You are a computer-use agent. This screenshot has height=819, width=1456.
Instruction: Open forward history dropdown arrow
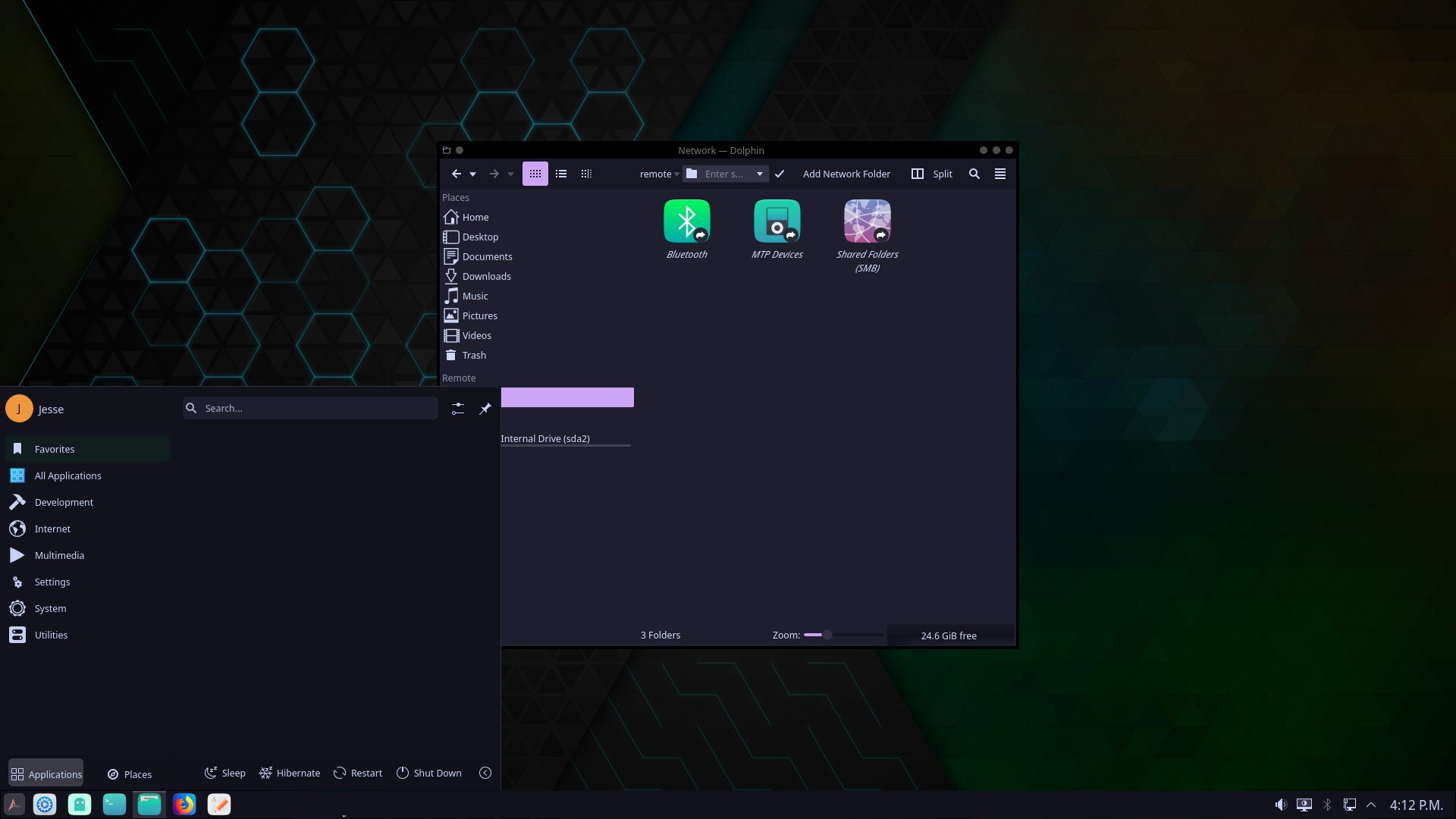[510, 174]
